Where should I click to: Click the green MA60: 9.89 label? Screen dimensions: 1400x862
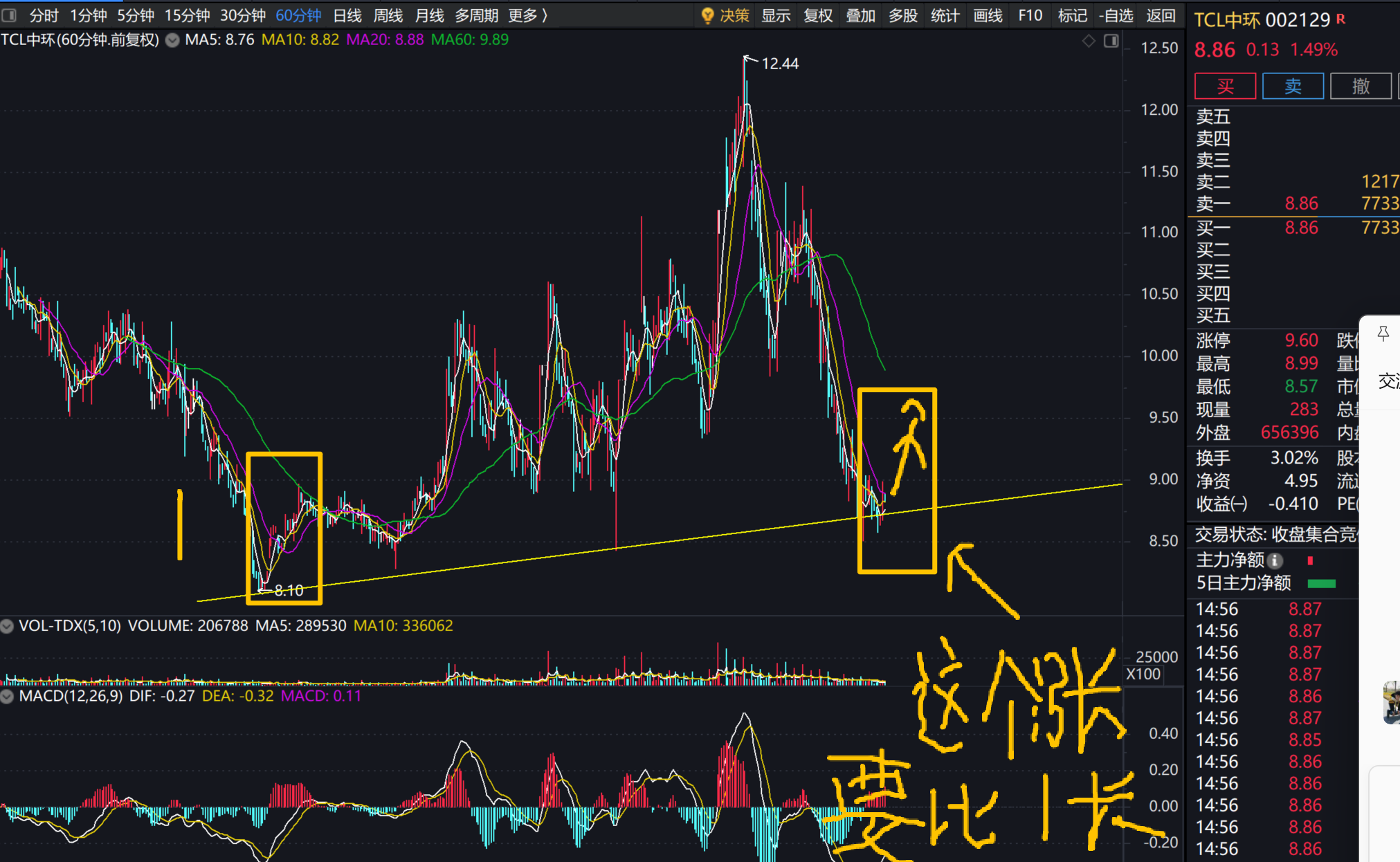[x=470, y=40]
